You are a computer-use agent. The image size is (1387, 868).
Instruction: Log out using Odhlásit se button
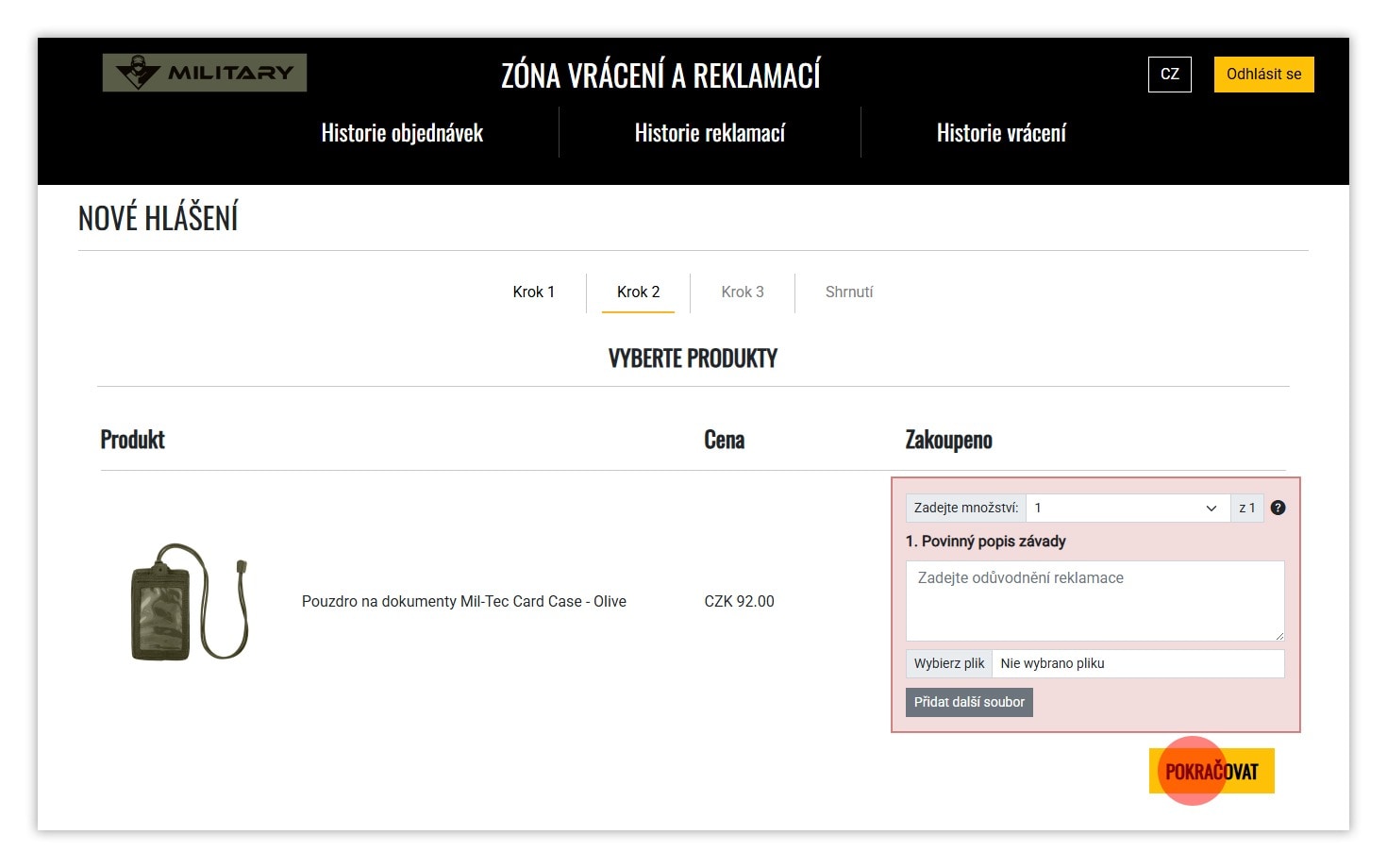coord(1263,75)
